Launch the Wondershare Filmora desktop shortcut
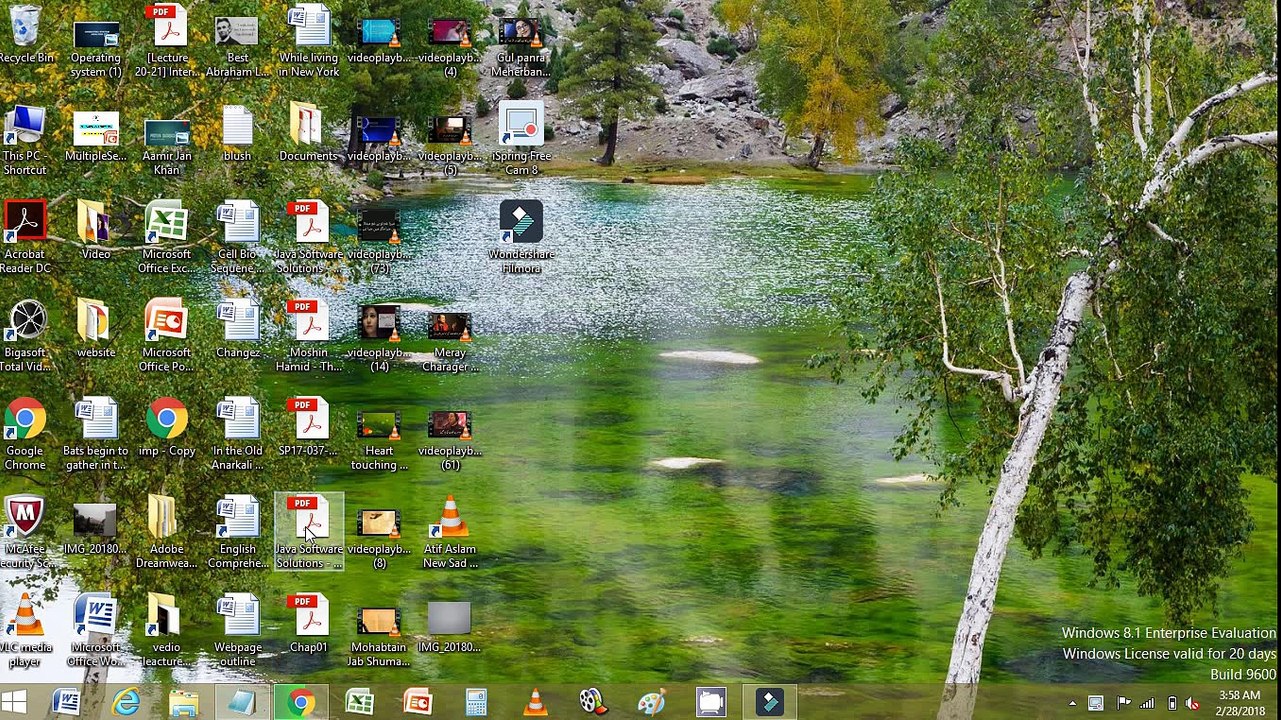1281x720 pixels. click(x=521, y=238)
